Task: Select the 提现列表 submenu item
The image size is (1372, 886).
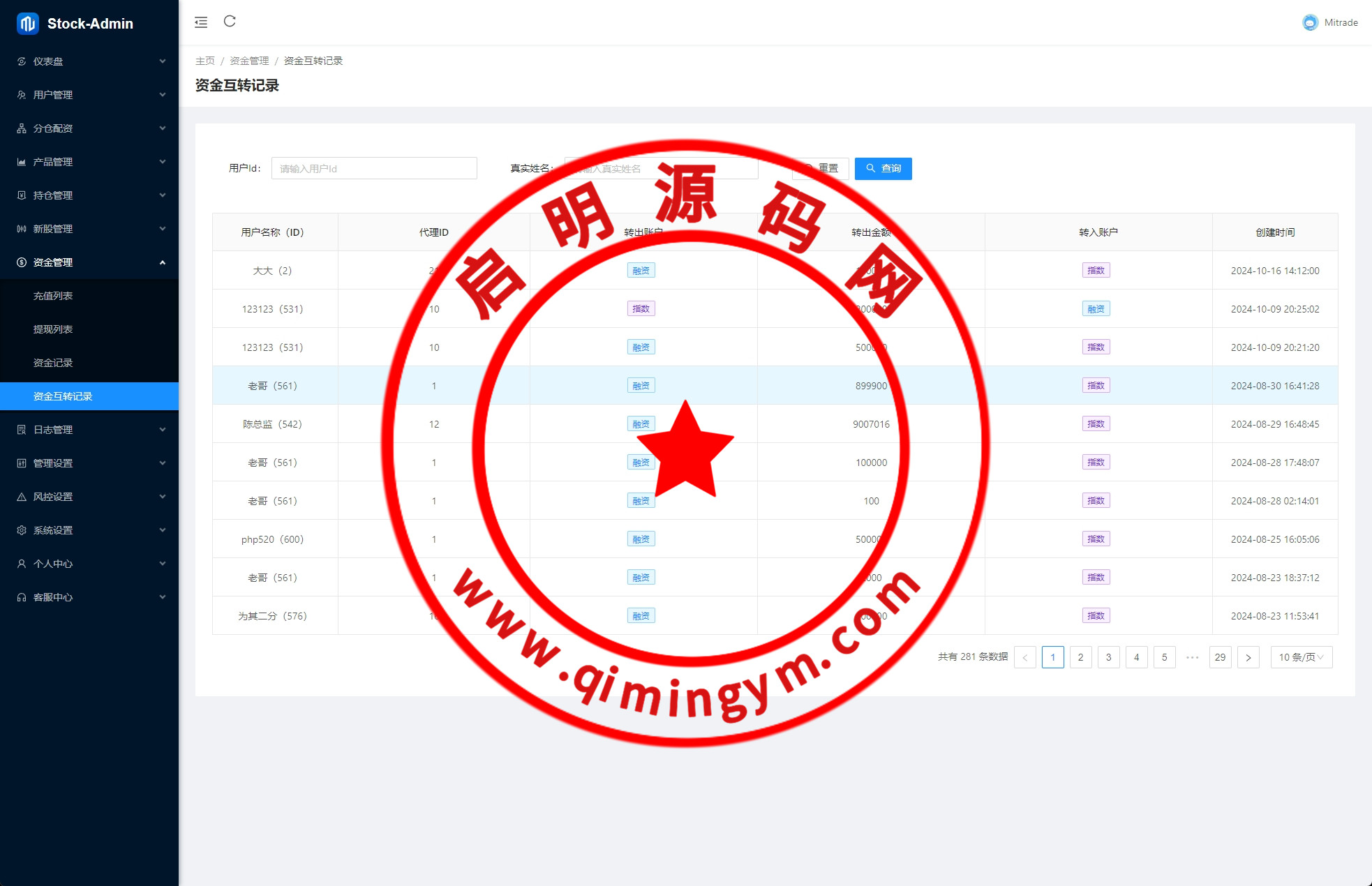Action: pyautogui.click(x=53, y=329)
